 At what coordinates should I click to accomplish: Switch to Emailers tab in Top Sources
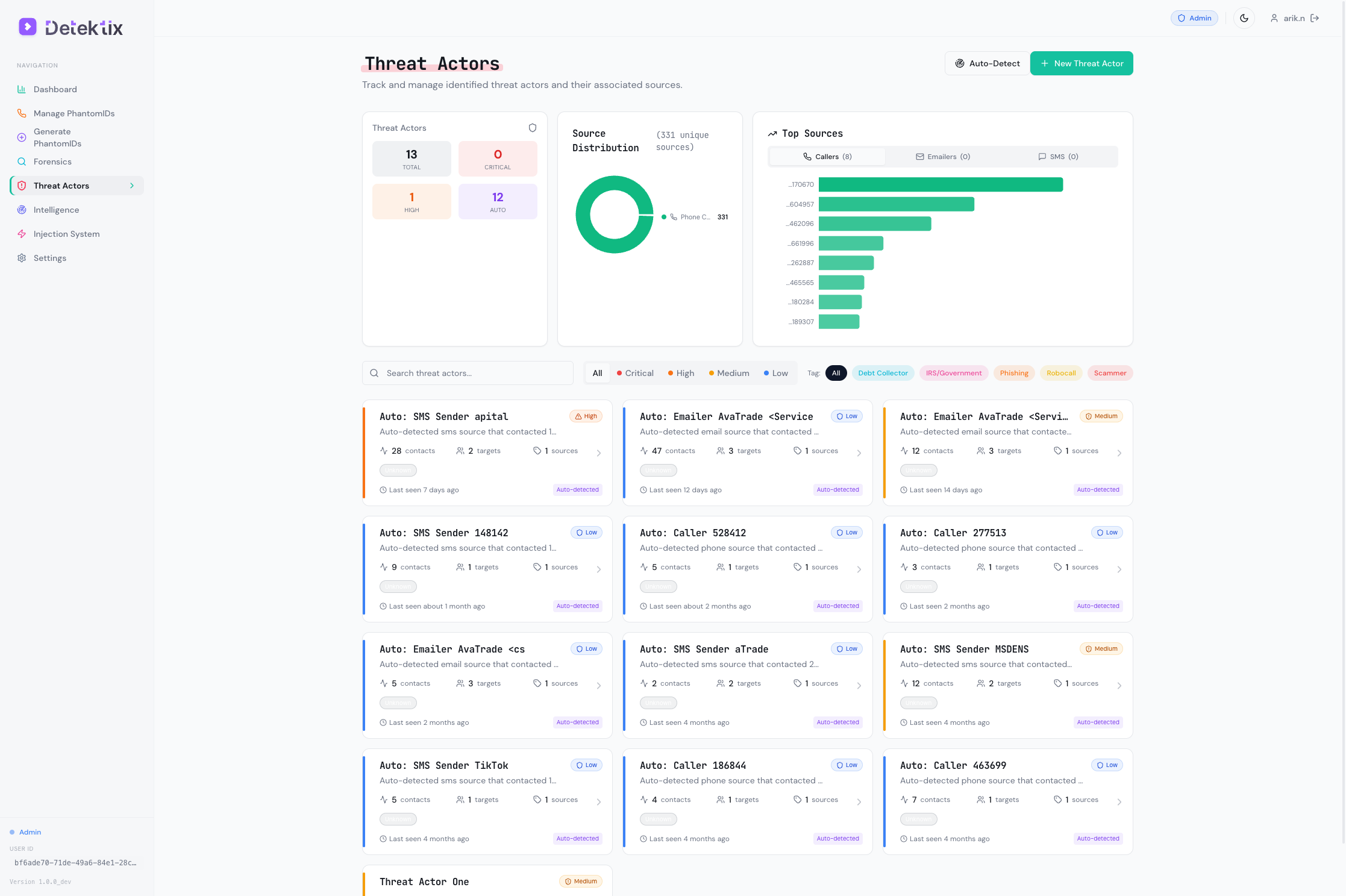943,157
